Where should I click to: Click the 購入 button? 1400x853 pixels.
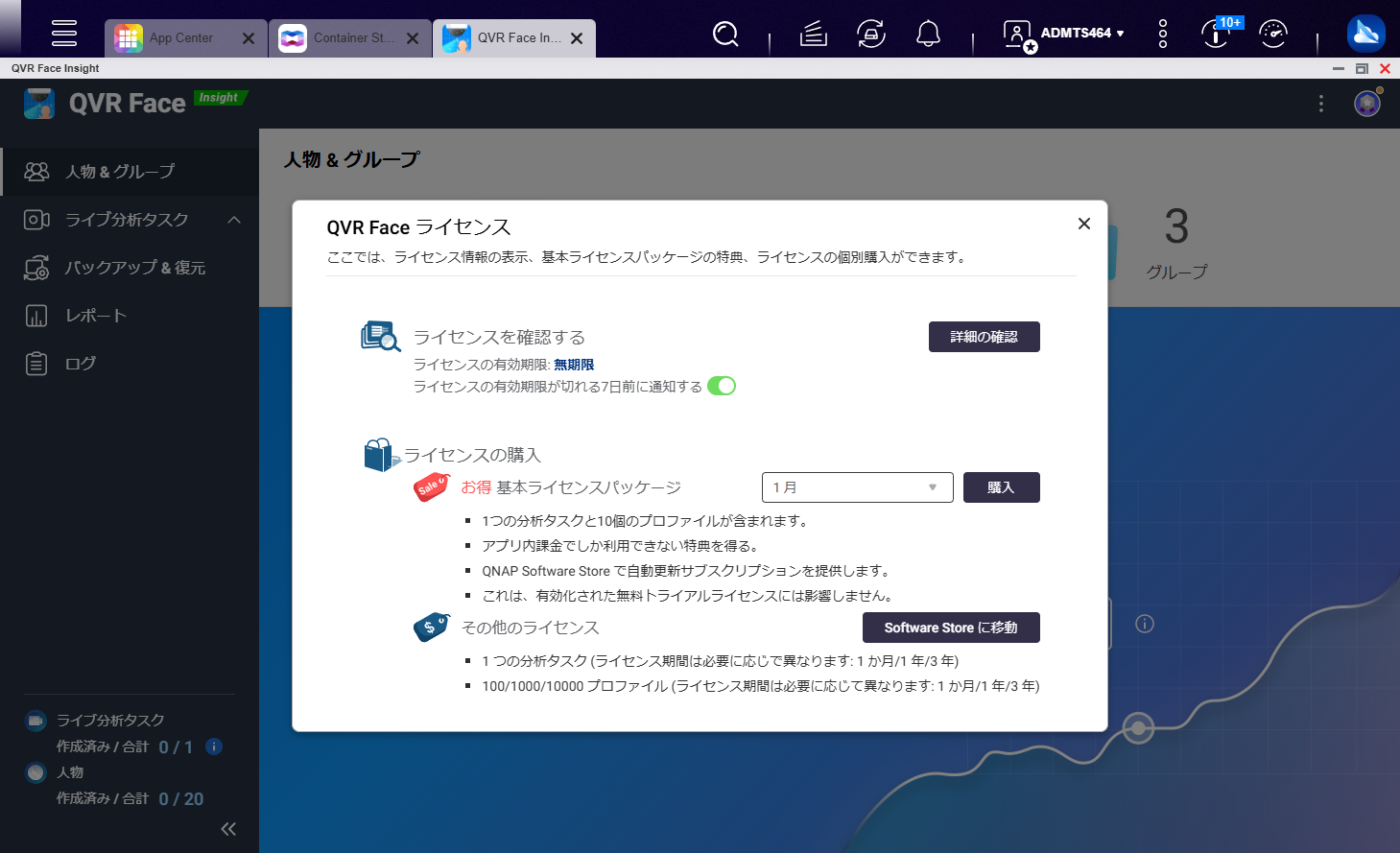point(1002,487)
